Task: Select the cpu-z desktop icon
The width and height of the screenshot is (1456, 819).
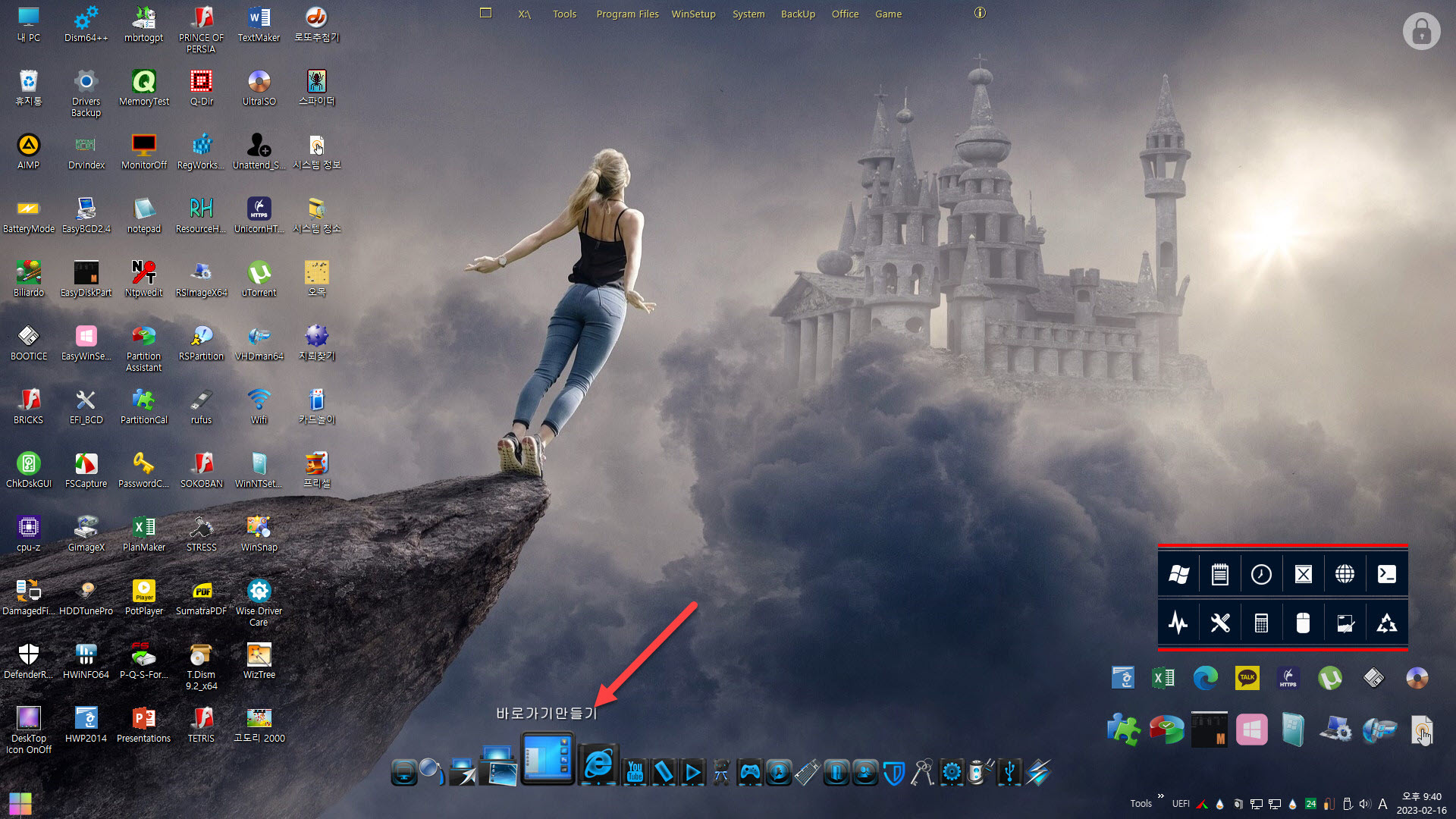Action: click(x=28, y=533)
